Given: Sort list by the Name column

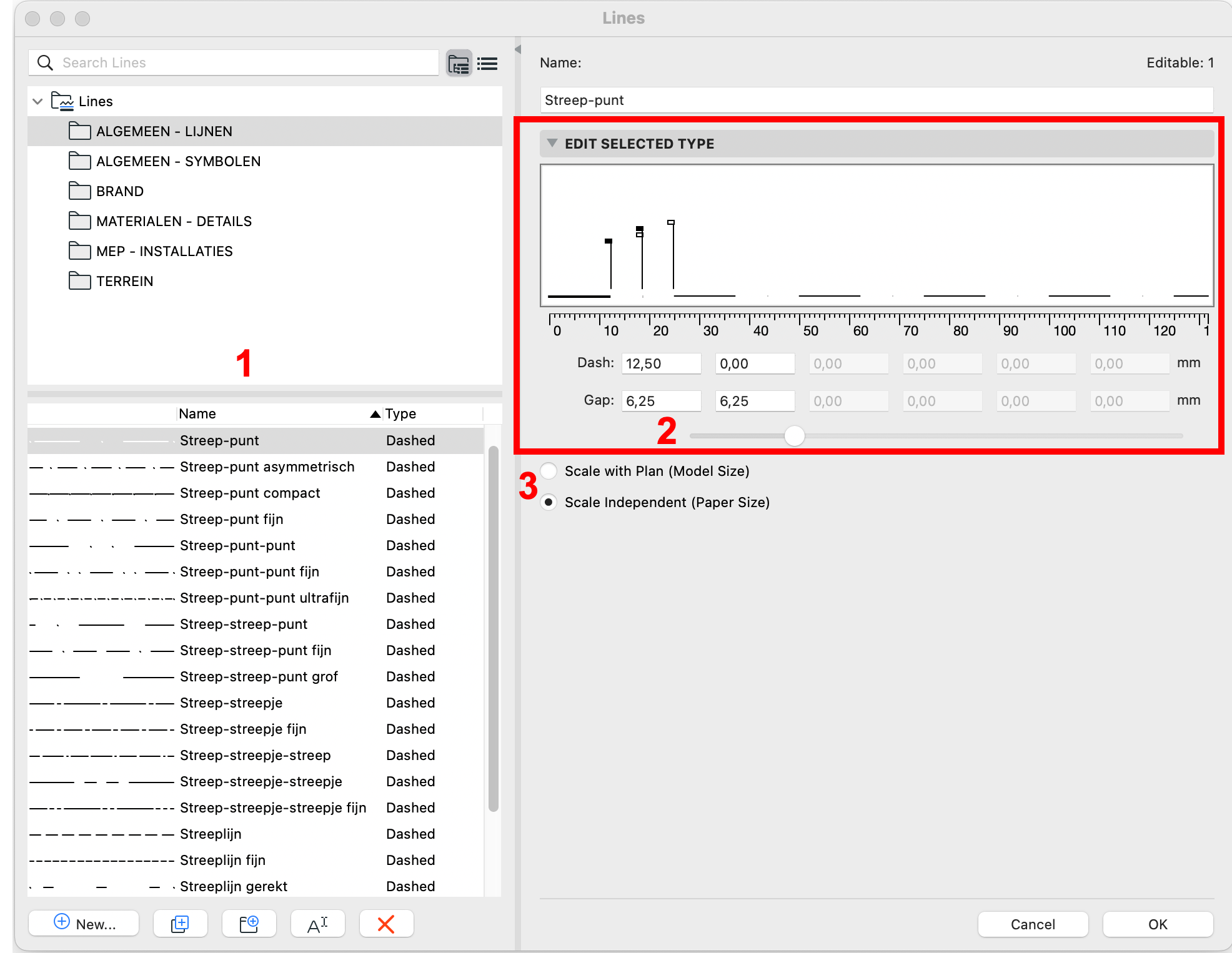Looking at the screenshot, I should [279, 413].
